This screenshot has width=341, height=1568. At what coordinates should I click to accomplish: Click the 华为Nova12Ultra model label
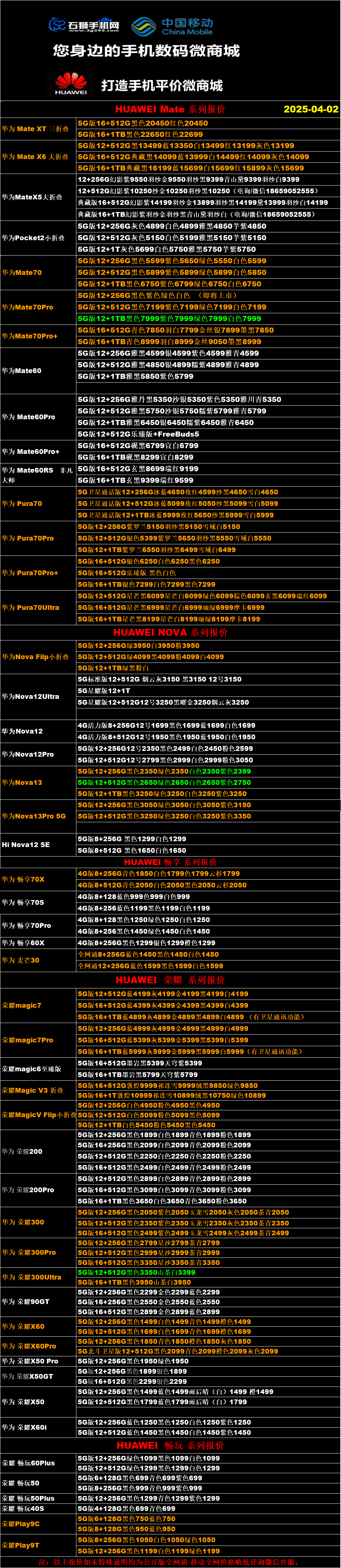click(x=31, y=697)
